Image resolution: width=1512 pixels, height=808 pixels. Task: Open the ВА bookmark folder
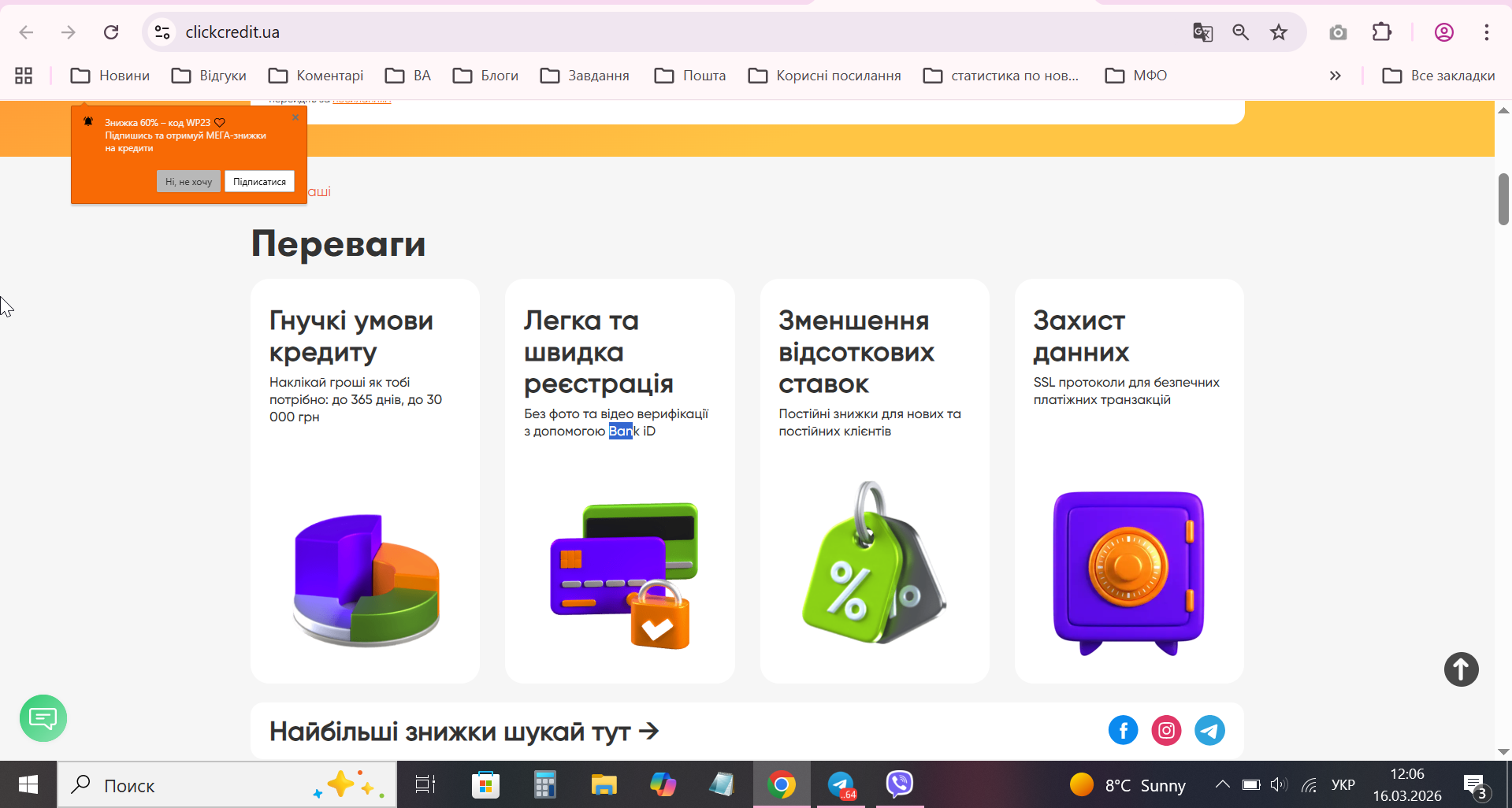[x=408, y=76]
